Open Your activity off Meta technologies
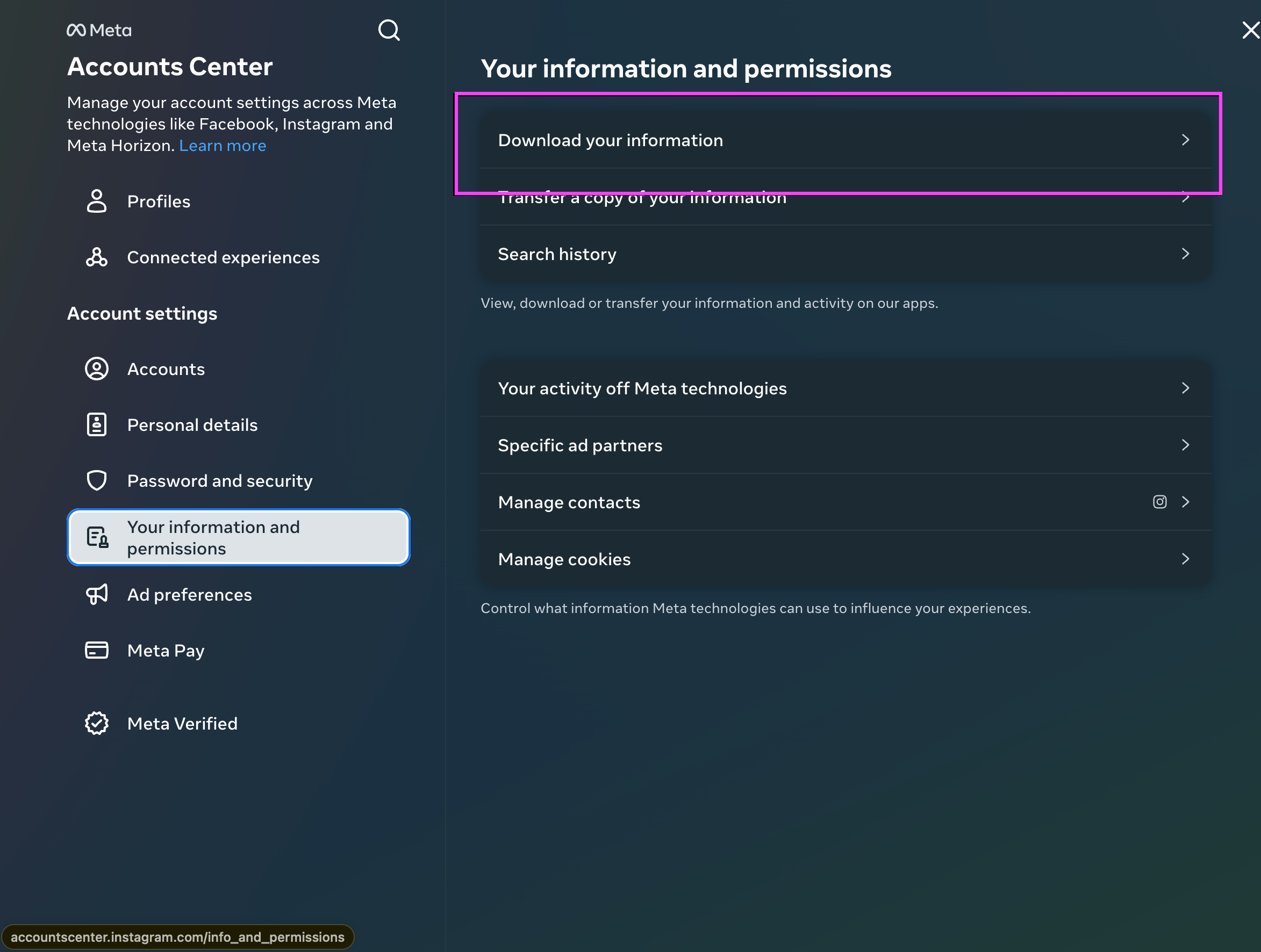The width and height of the screenshot is (1261, 952). tap(846, 388)
